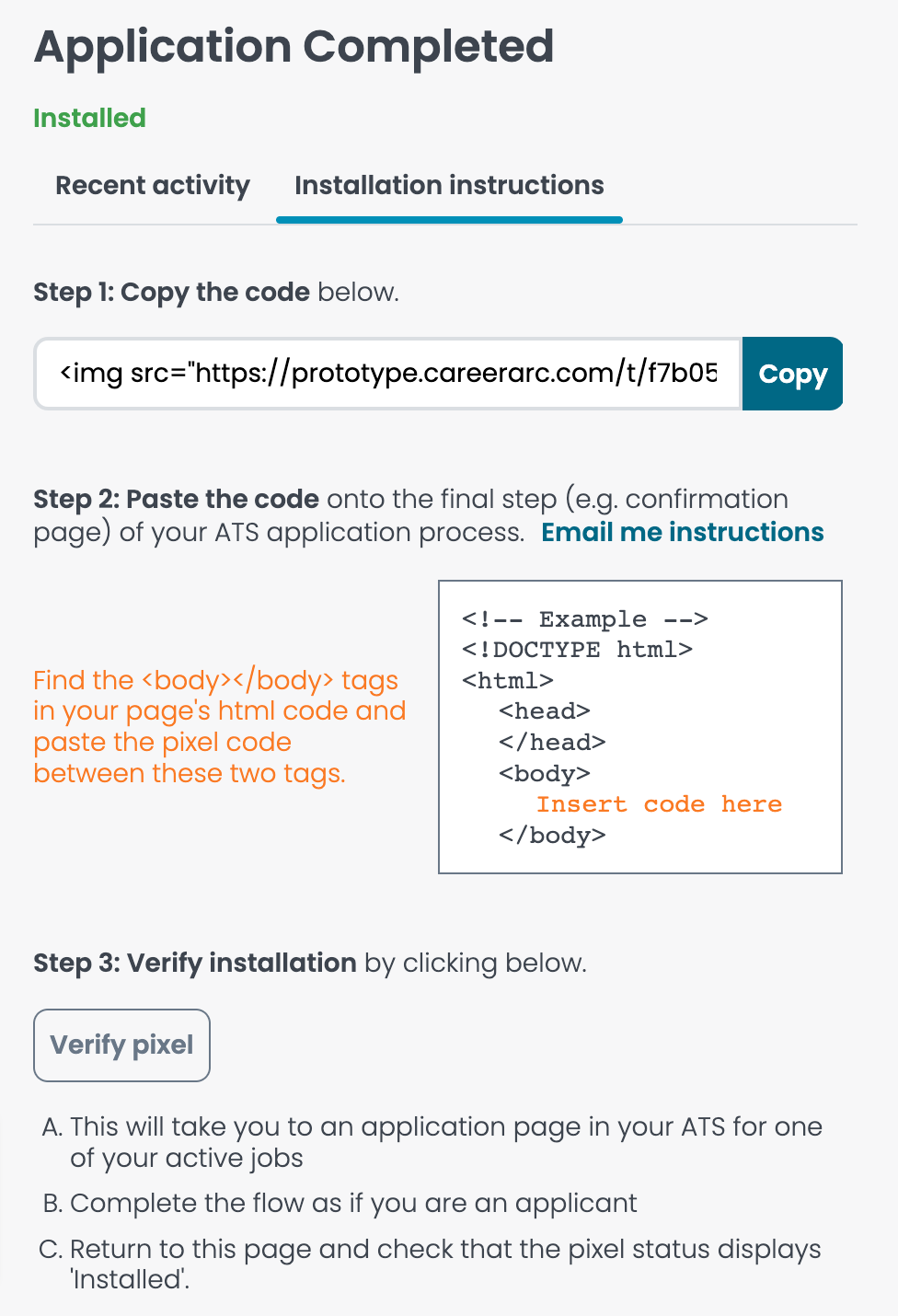The height and width of the screenshot is (1316, 898).
Task: Select the Installation instructions tab
Action: pos(449,186)
